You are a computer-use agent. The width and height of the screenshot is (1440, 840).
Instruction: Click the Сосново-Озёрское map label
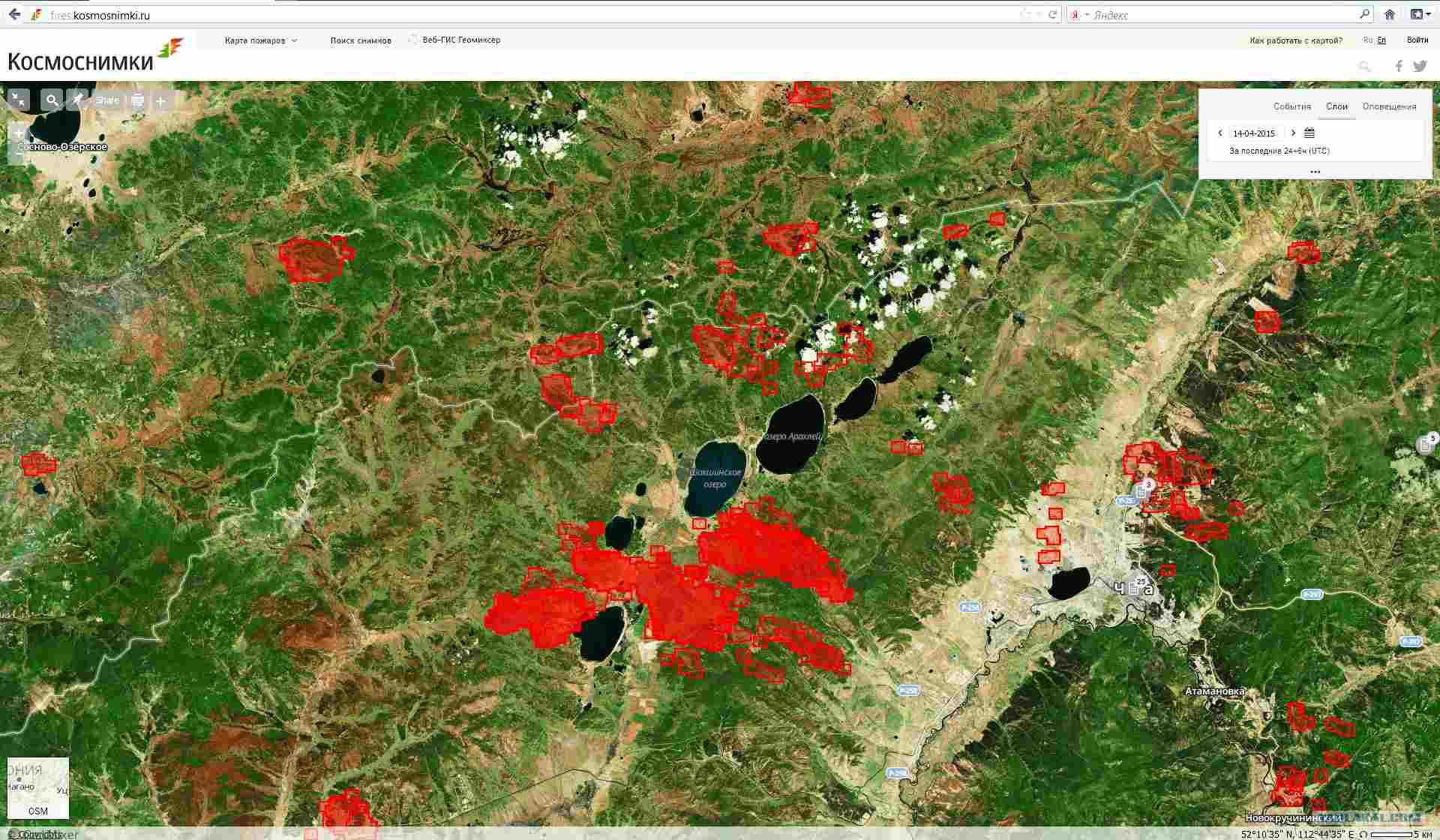click(x=61, y=147)
